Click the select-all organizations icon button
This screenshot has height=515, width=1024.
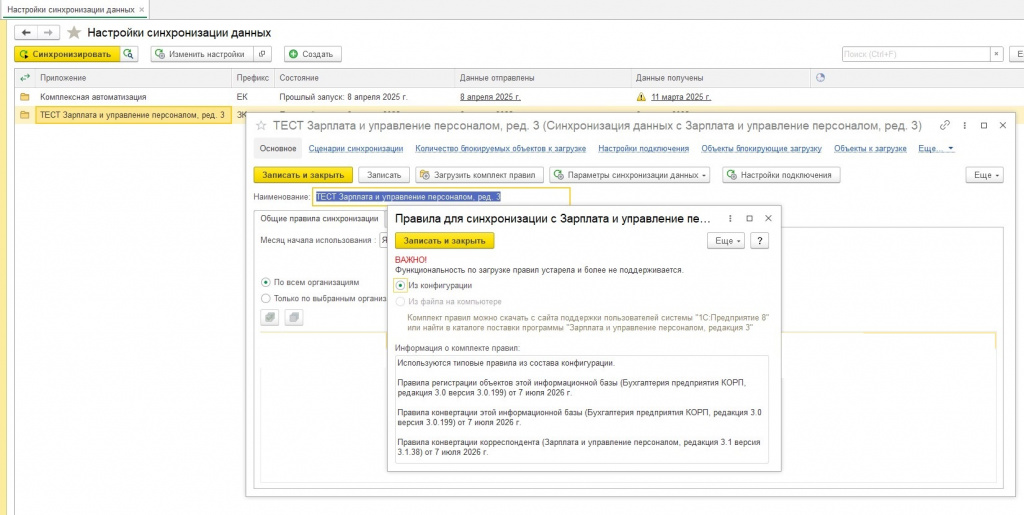tap(270, 317)
